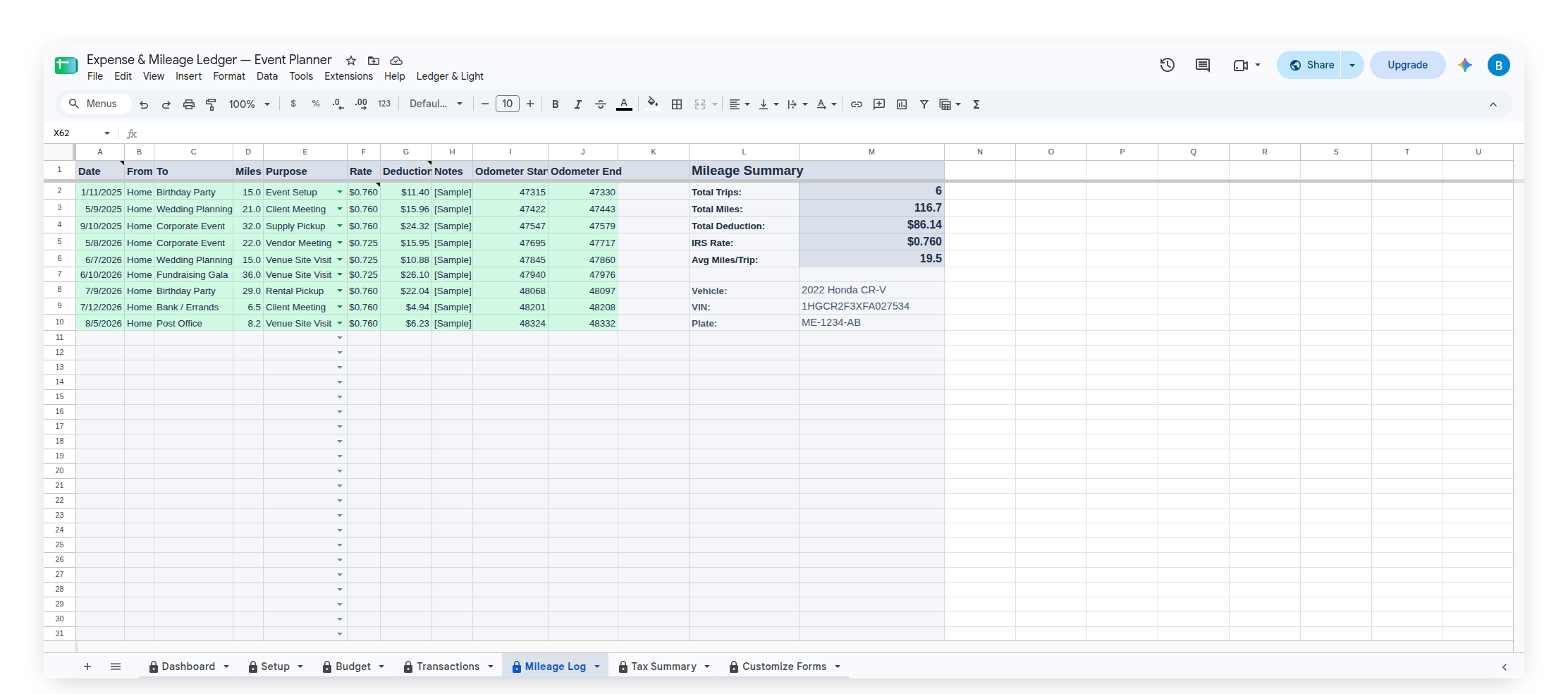Format as currency with the dollar icon
The image size is (1568, 694).
(293, 104)
